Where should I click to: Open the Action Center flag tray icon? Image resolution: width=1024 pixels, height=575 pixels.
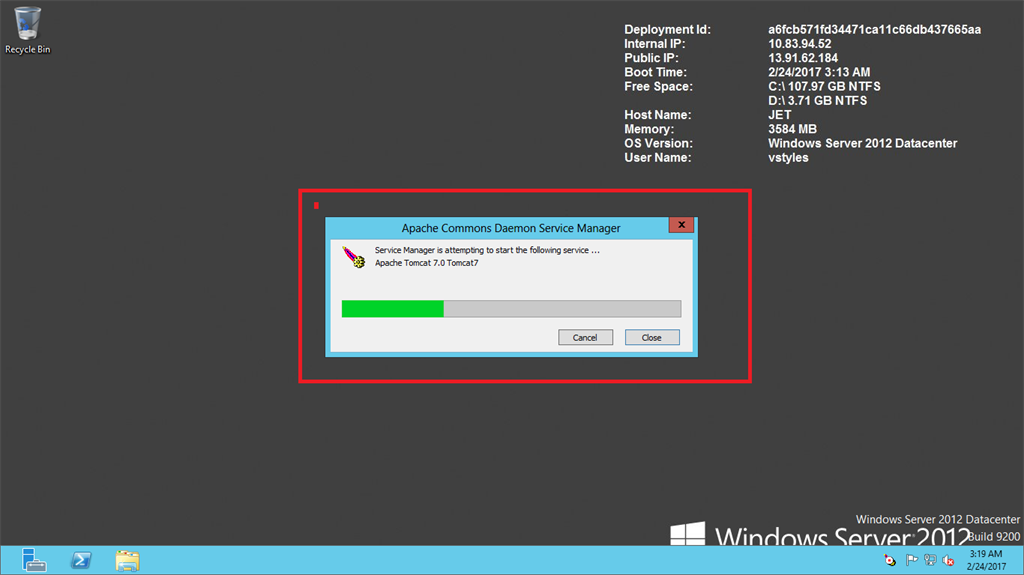[911, 560]
